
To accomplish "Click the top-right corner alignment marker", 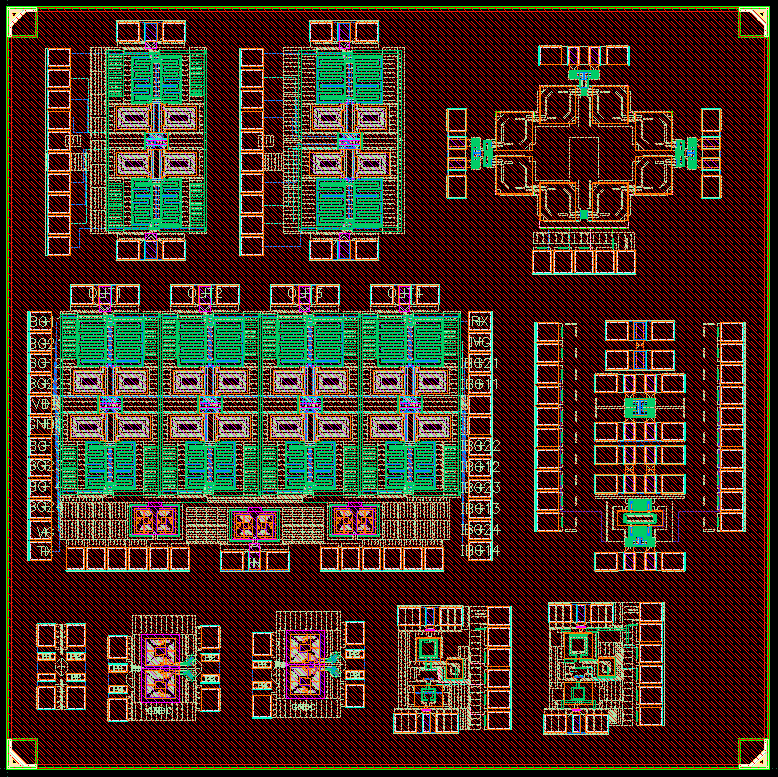I will point(753,22).
